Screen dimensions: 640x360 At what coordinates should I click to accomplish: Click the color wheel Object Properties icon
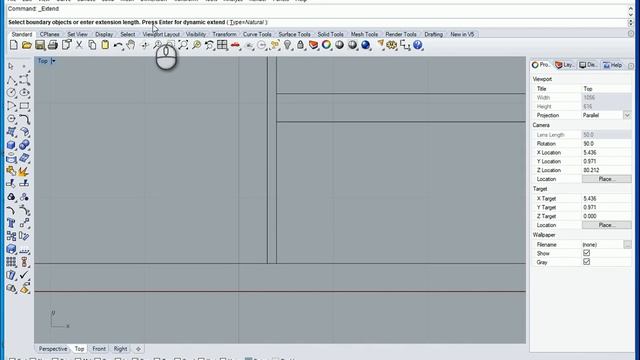[x=326, y=45]
